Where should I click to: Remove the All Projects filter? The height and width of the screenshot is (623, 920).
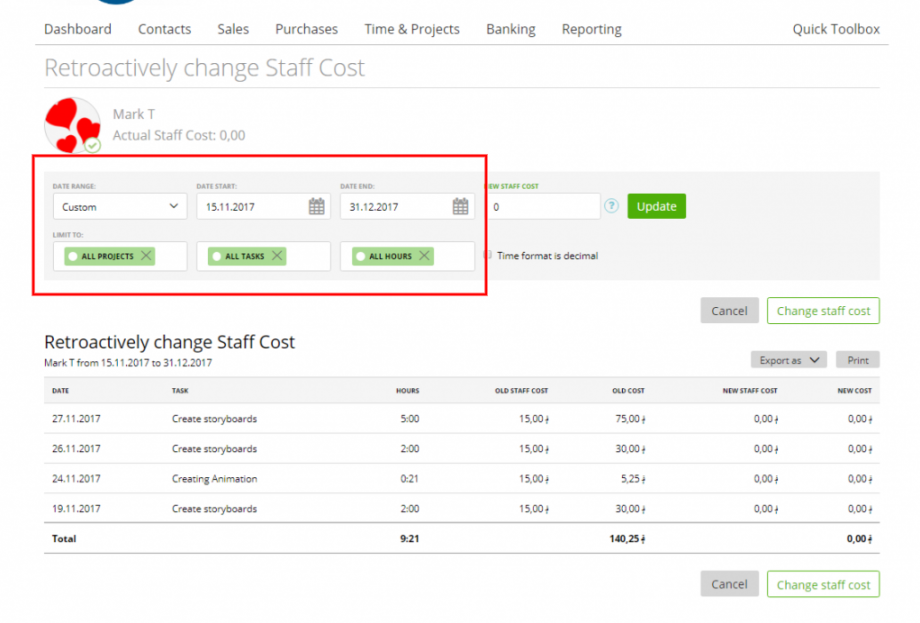click(146, 255)
